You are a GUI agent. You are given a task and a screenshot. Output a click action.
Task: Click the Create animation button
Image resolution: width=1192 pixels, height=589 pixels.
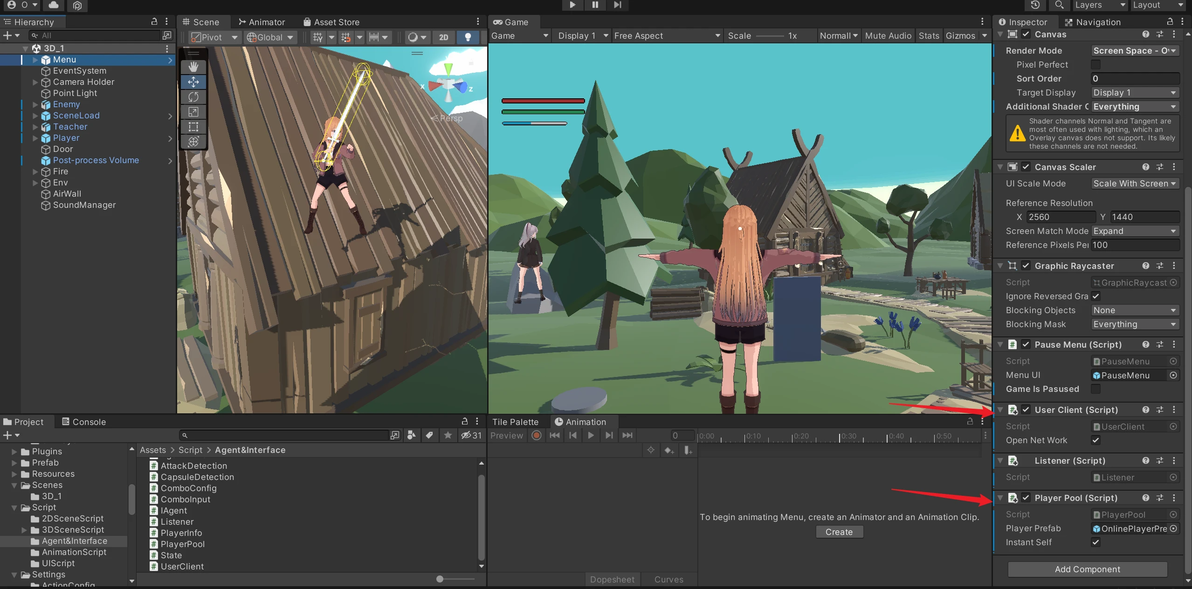pyautogui.click(x=838, y=532)
